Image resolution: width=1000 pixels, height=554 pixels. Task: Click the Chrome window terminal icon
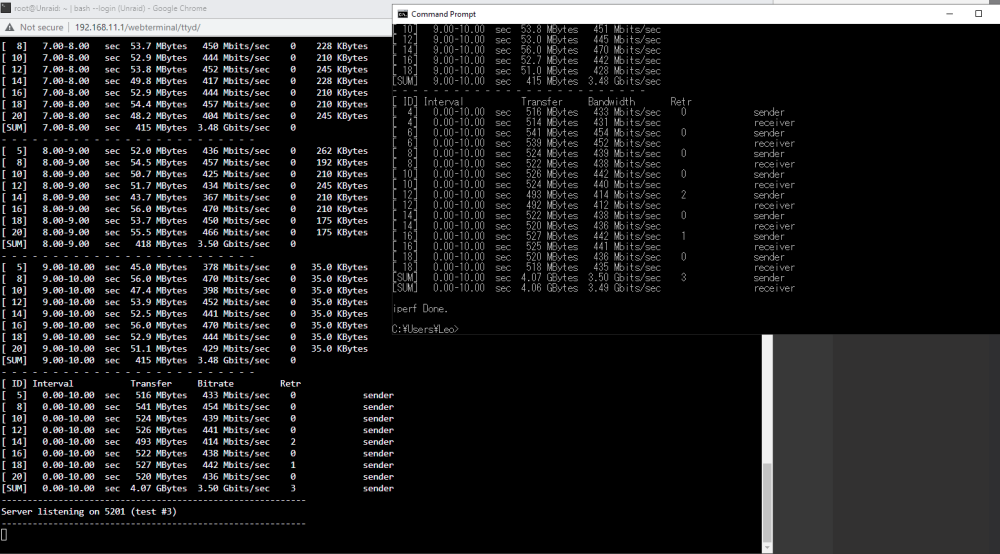pyautogui.click(x=6, y=8)
